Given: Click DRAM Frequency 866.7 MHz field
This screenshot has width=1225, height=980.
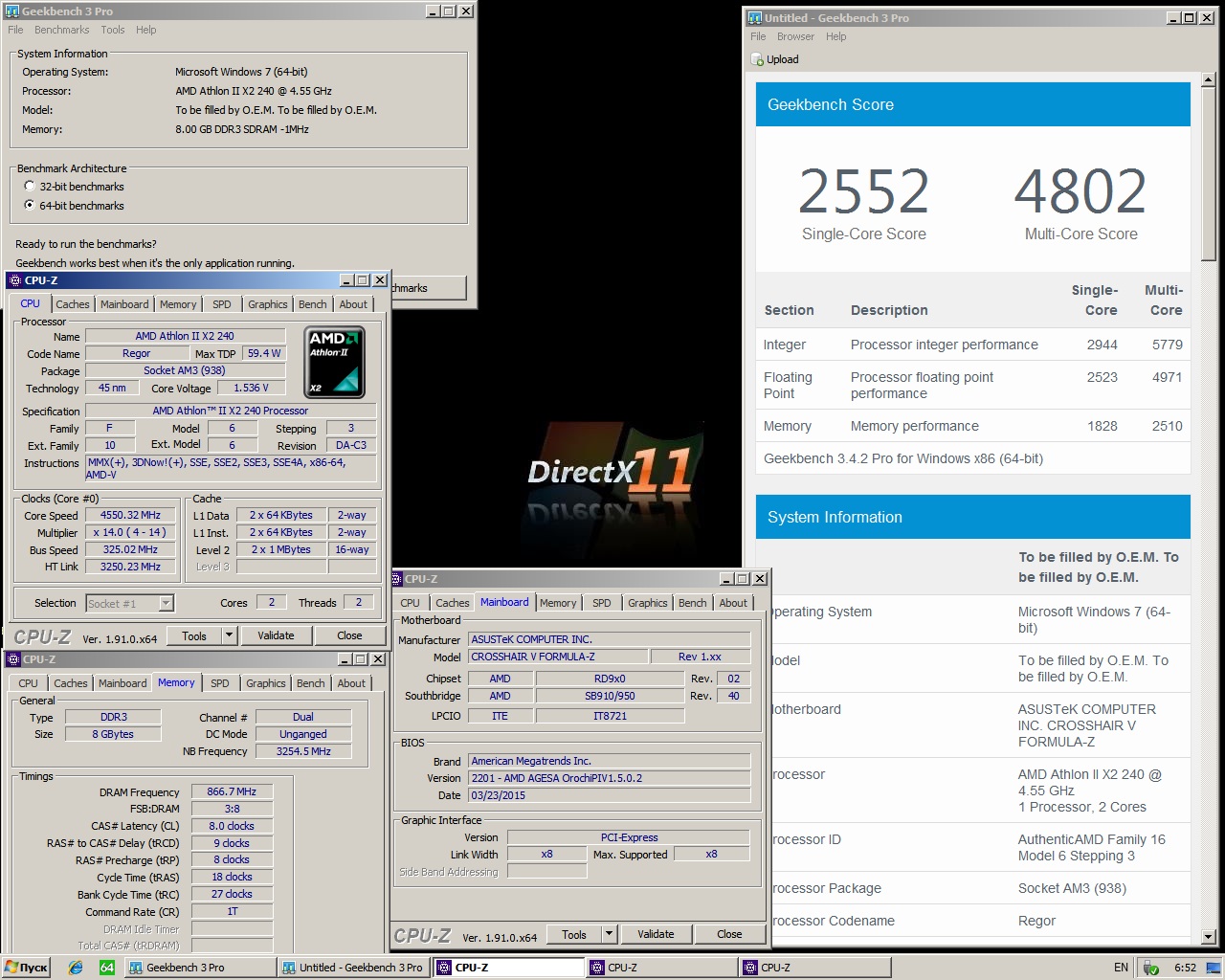Looking at the screenshot, I should (232, 791).
